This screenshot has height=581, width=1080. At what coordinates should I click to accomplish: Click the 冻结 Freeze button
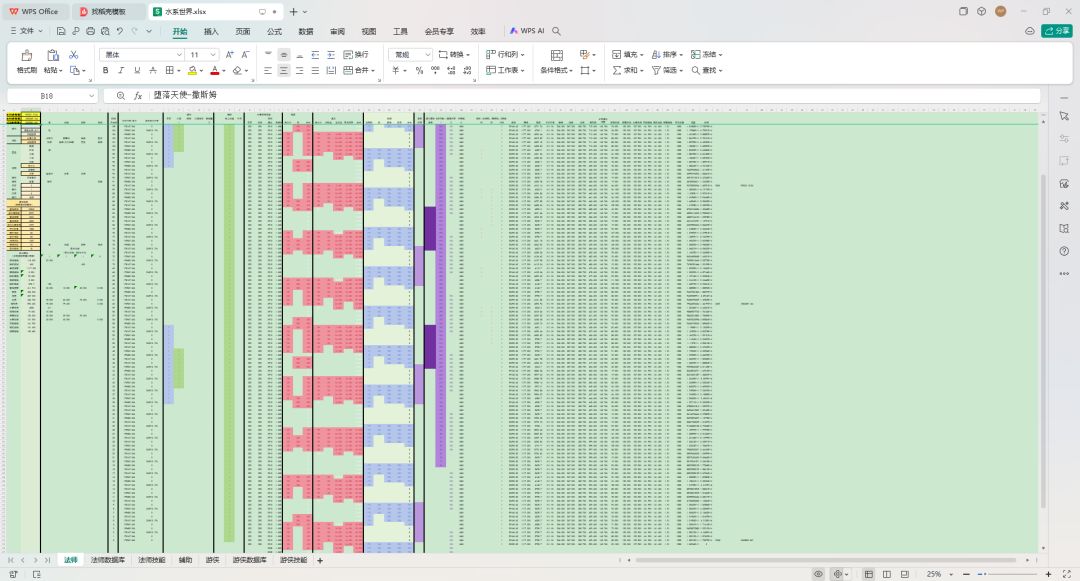point(707,54)
